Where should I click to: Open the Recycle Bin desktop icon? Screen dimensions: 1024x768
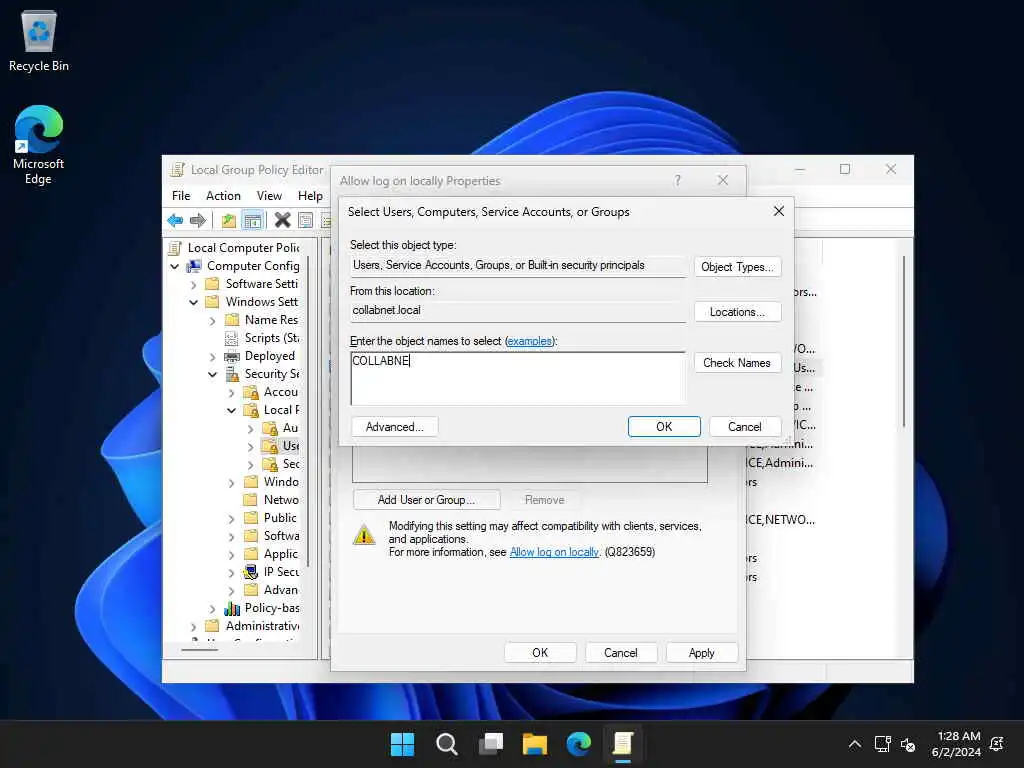click(39, 41)
